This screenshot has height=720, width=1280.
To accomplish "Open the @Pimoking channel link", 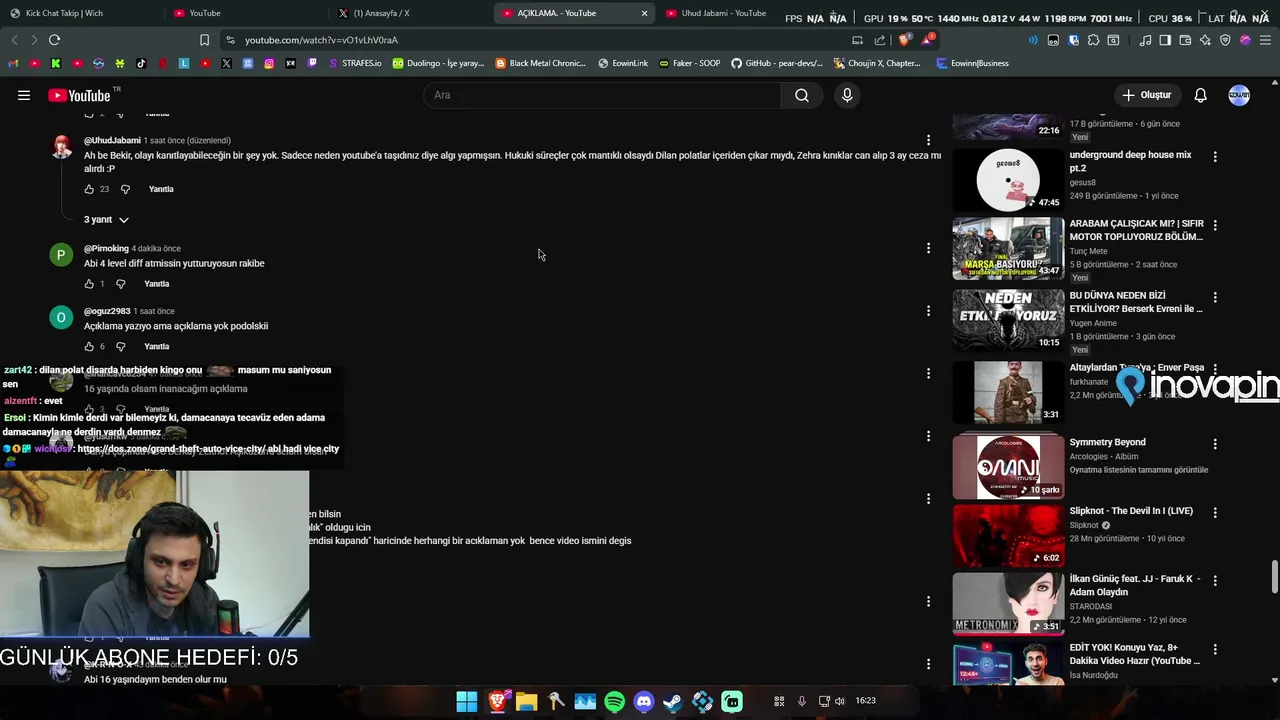I will pos(106,248).
